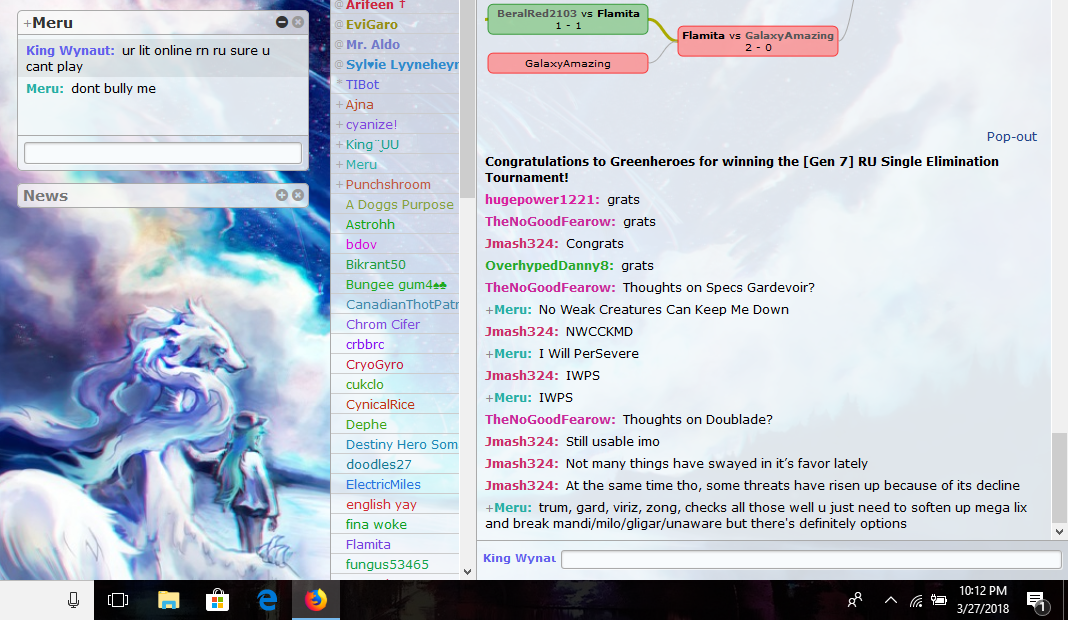
Task: Select CynicalRice in the user list
Action: pyautogui.click(x=380, y=404)
